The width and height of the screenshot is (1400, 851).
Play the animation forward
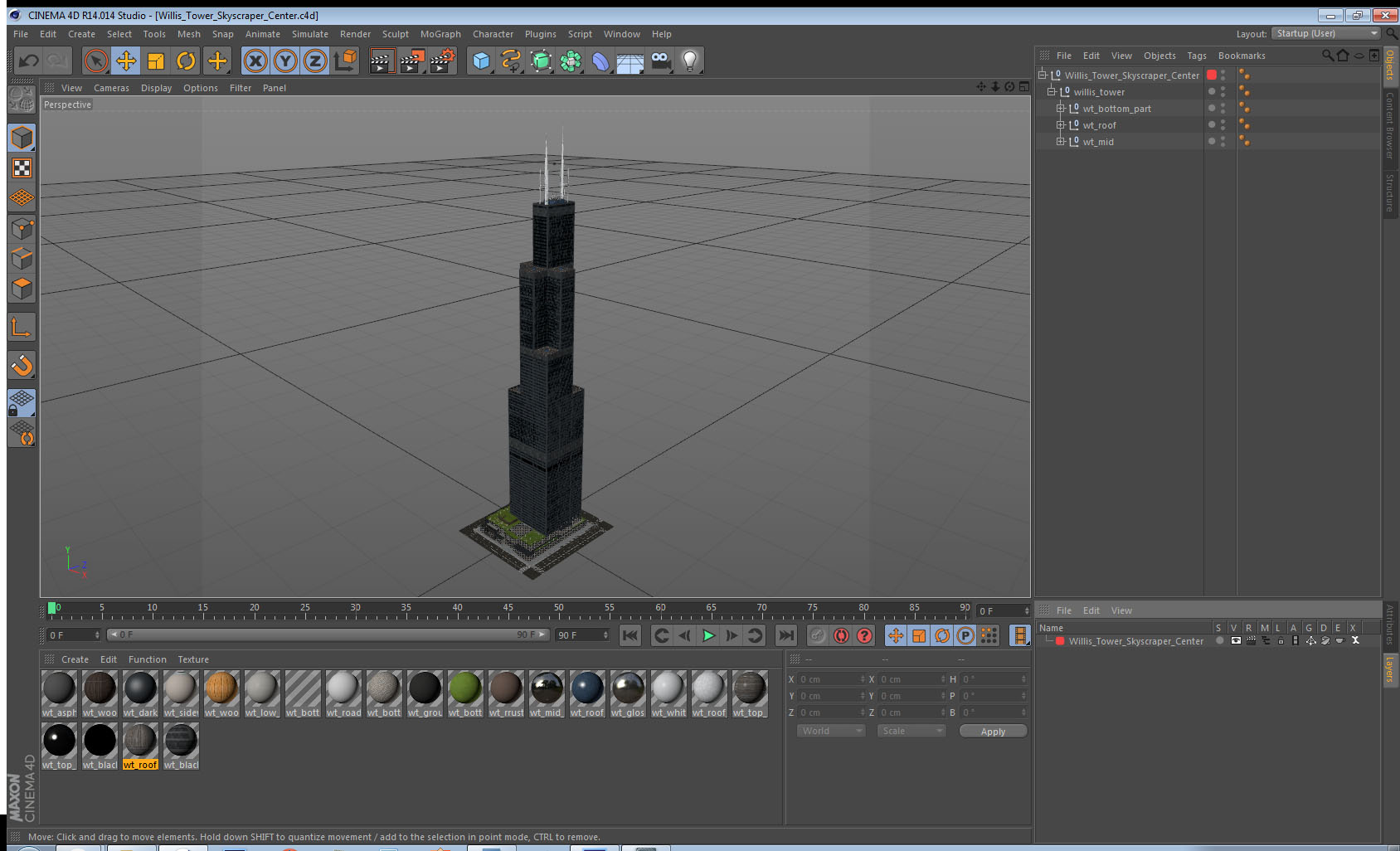[x=708, y=635]
